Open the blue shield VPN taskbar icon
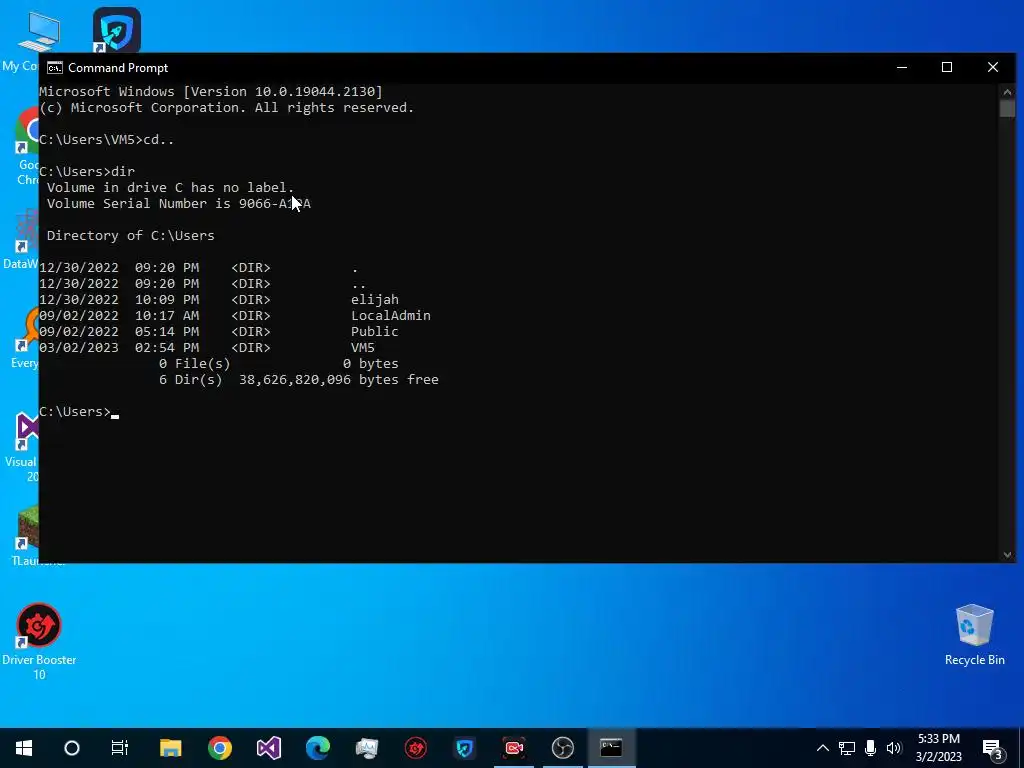The width and height of the screenshot is (1024, 768). click(x=465, y=748)
